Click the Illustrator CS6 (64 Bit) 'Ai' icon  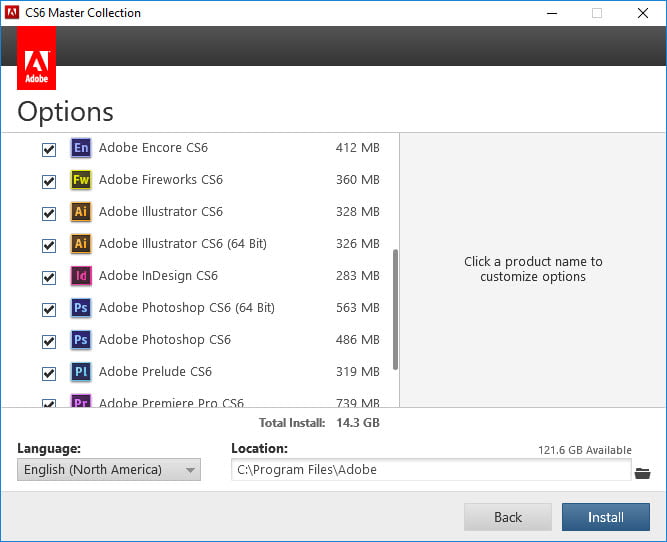pyautogui.click(x=81, y=243)
